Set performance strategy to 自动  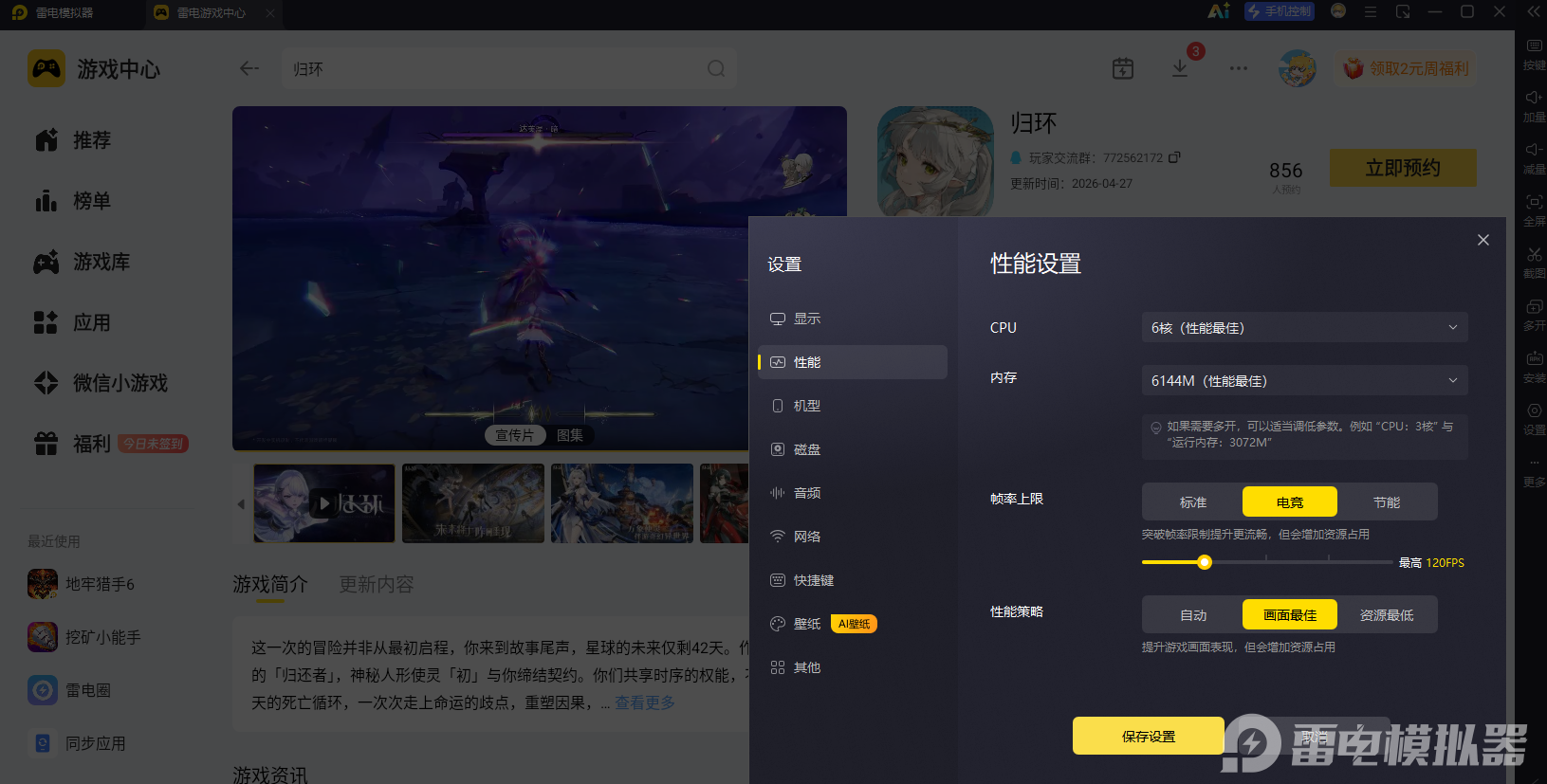(x=1193, y=614)
